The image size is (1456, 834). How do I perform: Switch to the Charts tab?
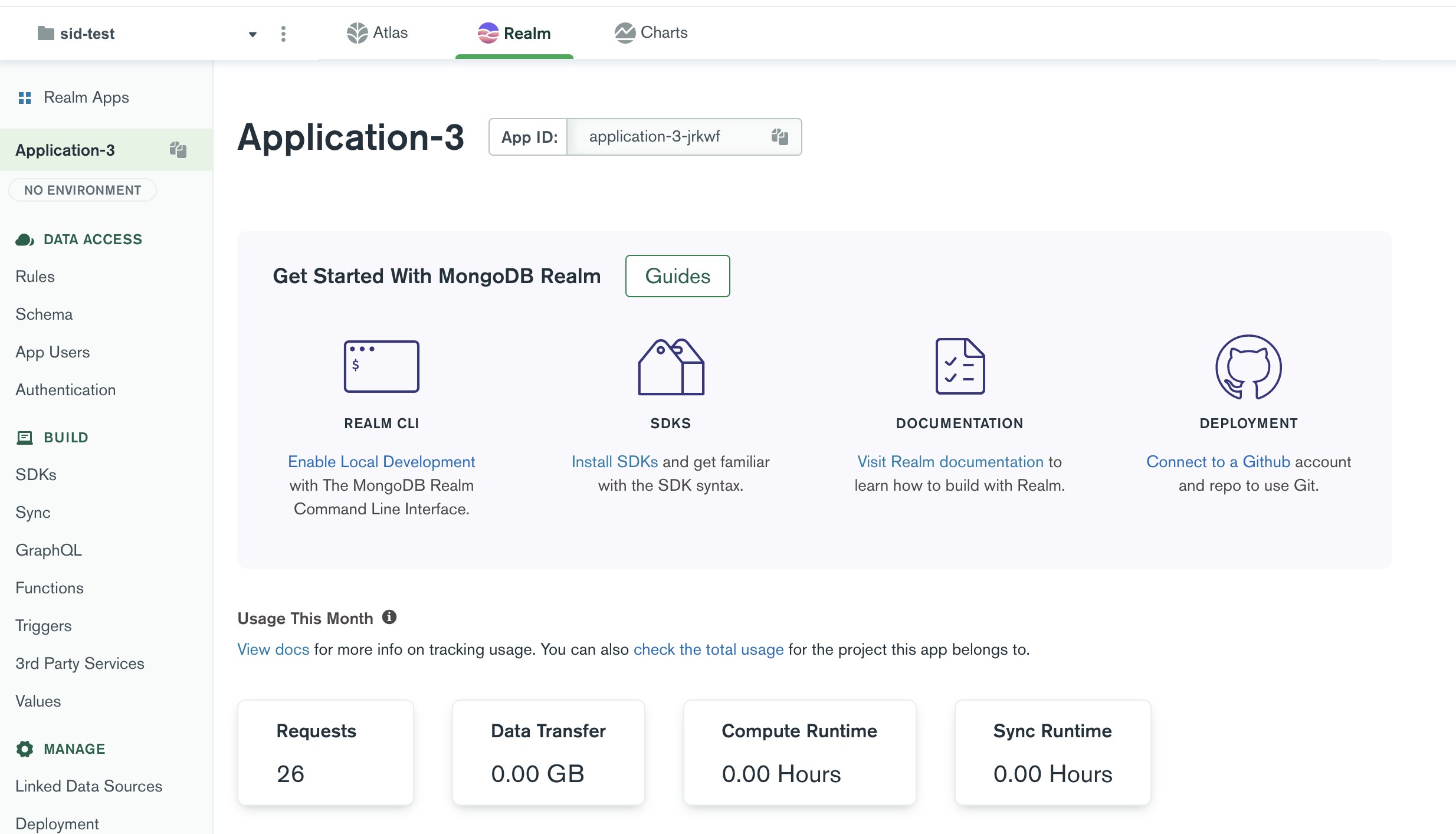click(x=651, y=33)
